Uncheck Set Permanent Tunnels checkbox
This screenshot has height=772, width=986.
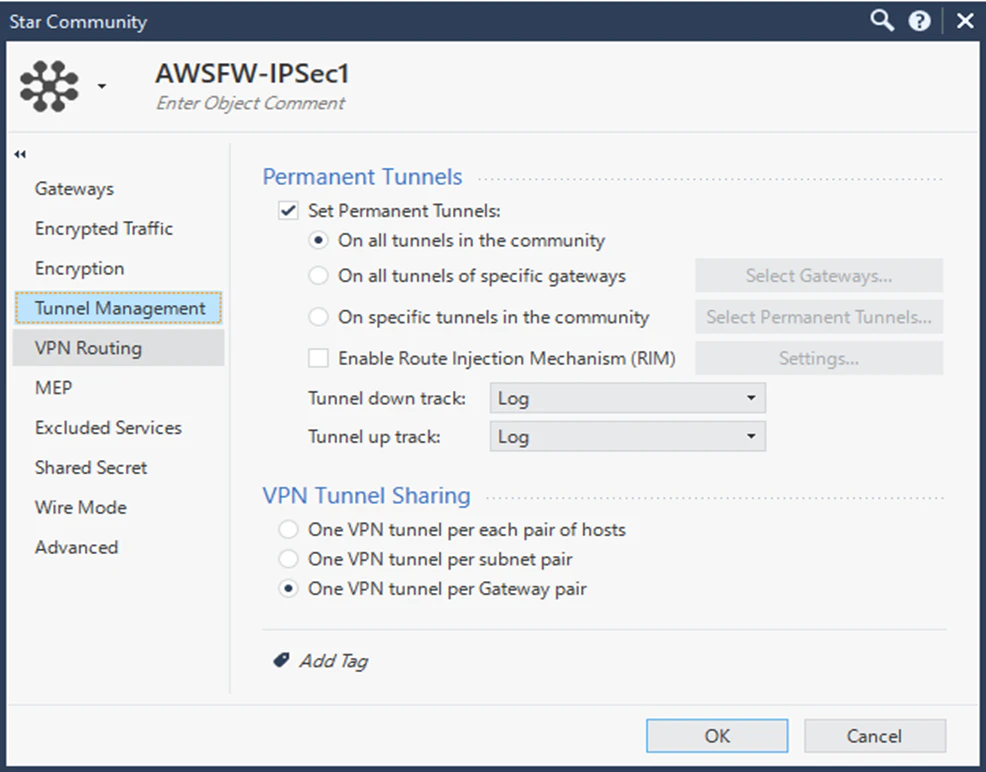288,211
